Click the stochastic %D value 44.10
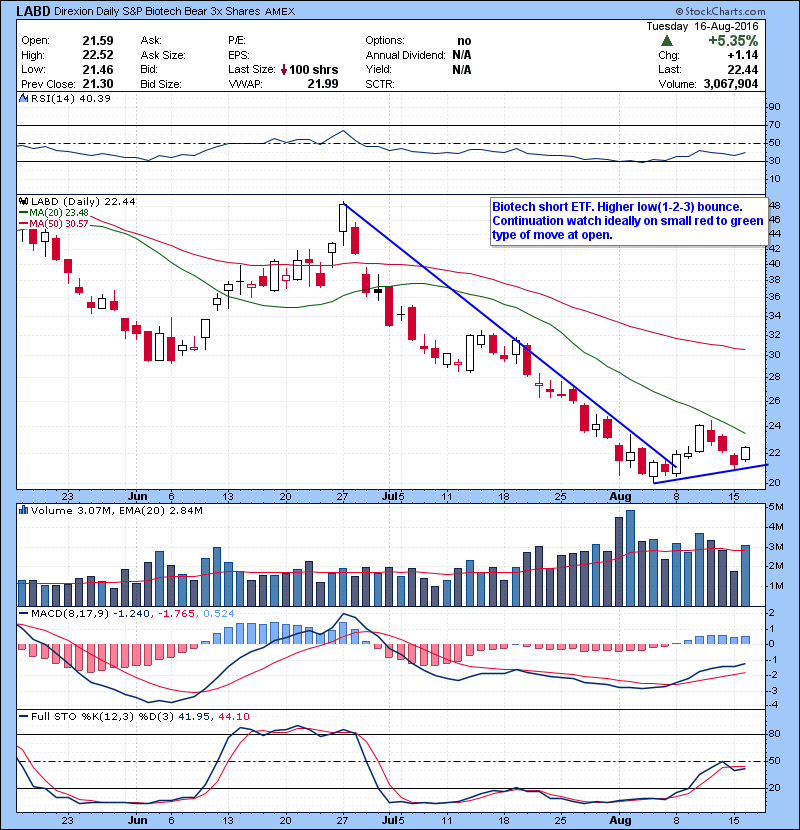800x830 pixels. tap(233, 717)
